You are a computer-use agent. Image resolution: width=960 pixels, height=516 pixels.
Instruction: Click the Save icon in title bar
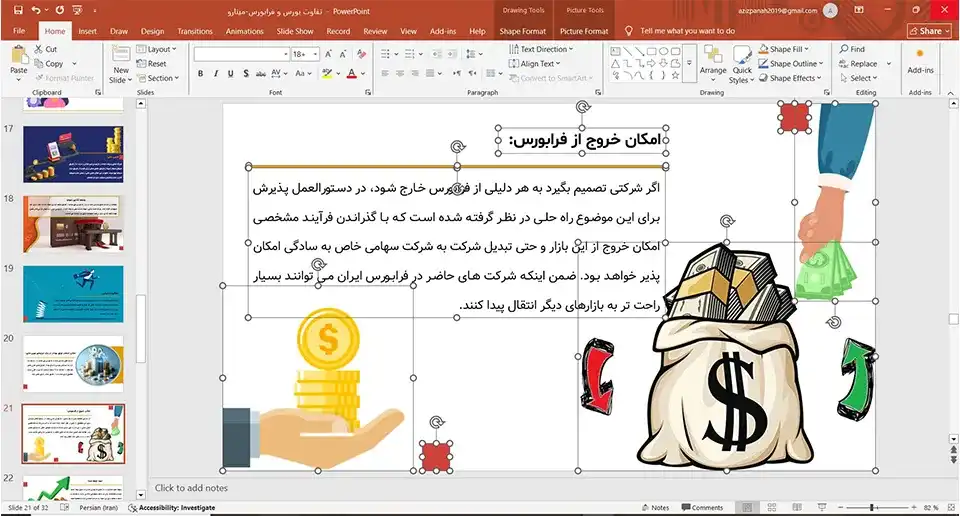point(17,10)
